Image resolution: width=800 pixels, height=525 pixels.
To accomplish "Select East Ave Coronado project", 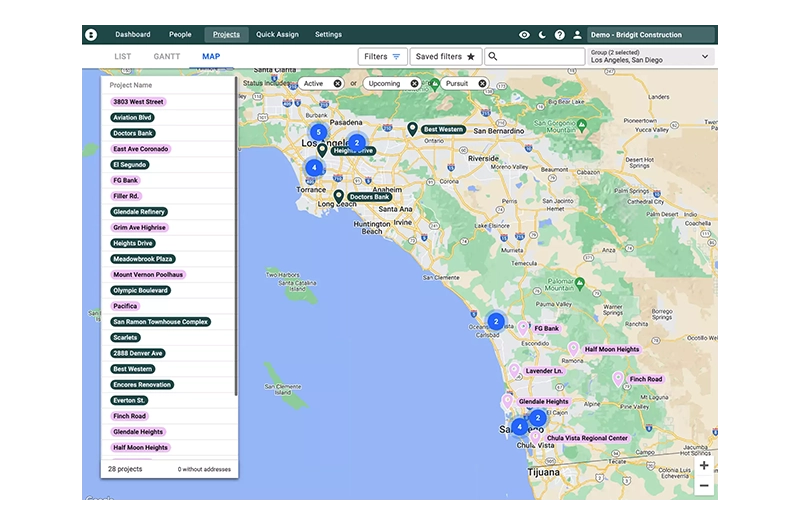I will coord(140,149).
